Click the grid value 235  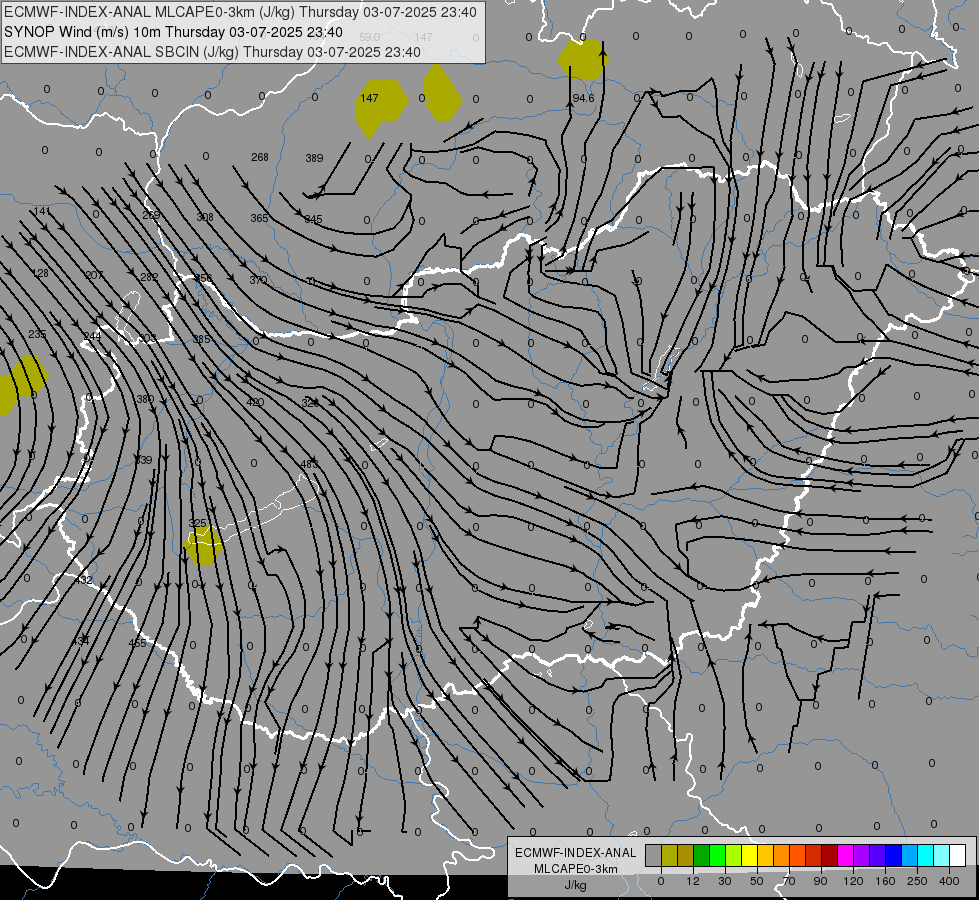click(37, 334)
